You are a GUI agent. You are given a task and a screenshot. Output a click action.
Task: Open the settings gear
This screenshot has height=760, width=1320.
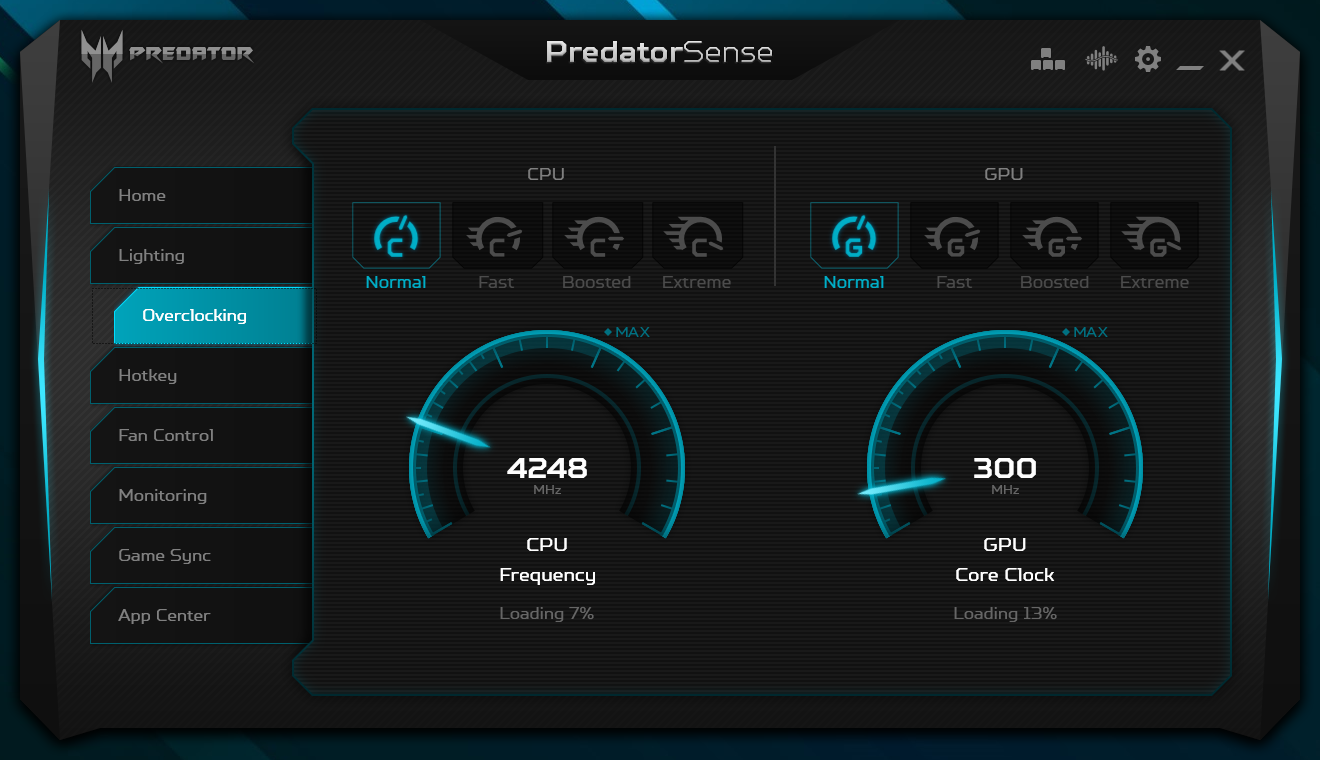pyautogui.click(x=1148, y=59)
